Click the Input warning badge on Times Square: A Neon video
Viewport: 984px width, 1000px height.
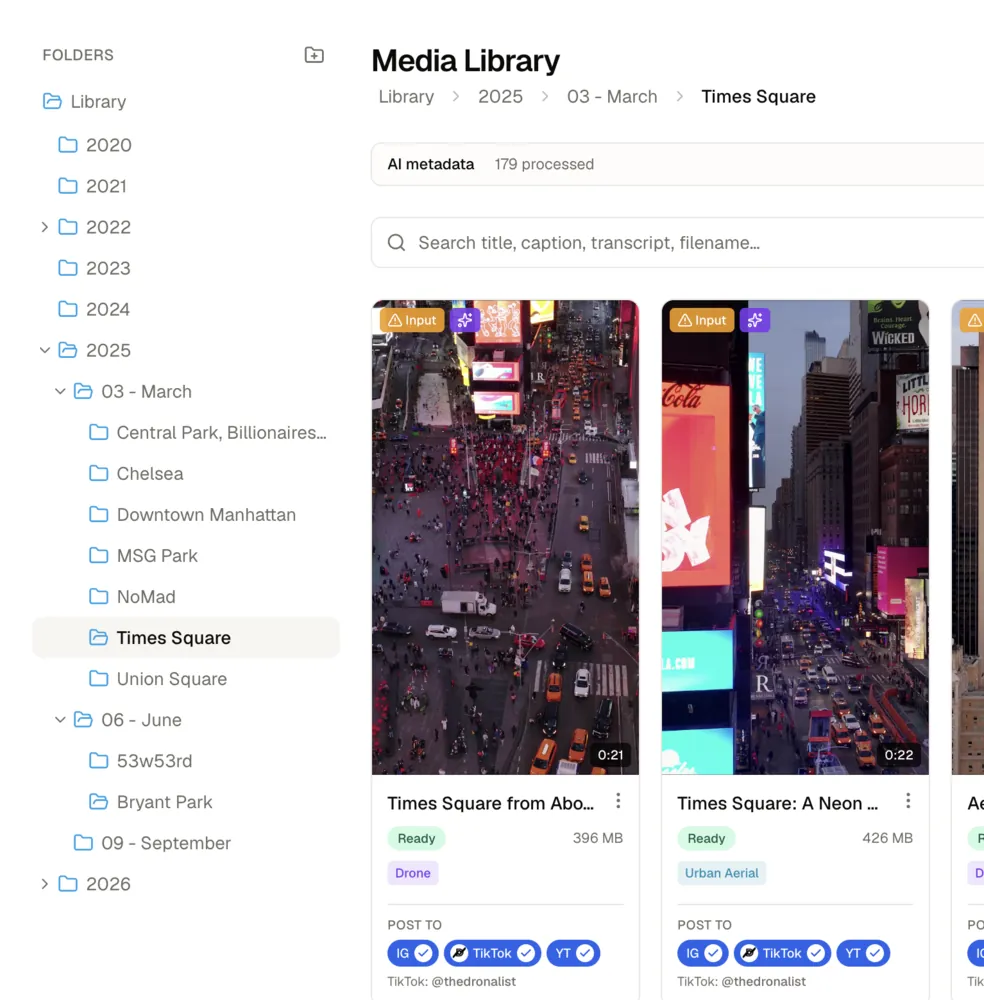[701, 320]
